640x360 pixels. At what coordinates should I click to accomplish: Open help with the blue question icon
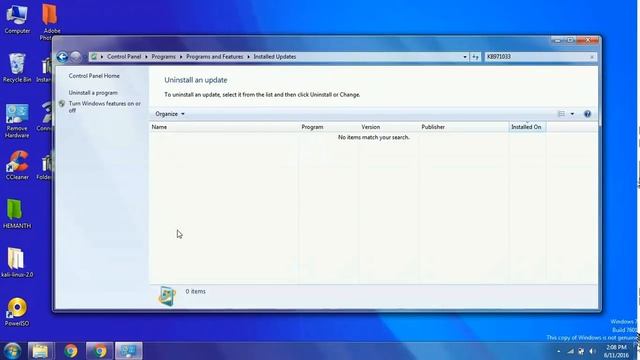click(587, 114)
